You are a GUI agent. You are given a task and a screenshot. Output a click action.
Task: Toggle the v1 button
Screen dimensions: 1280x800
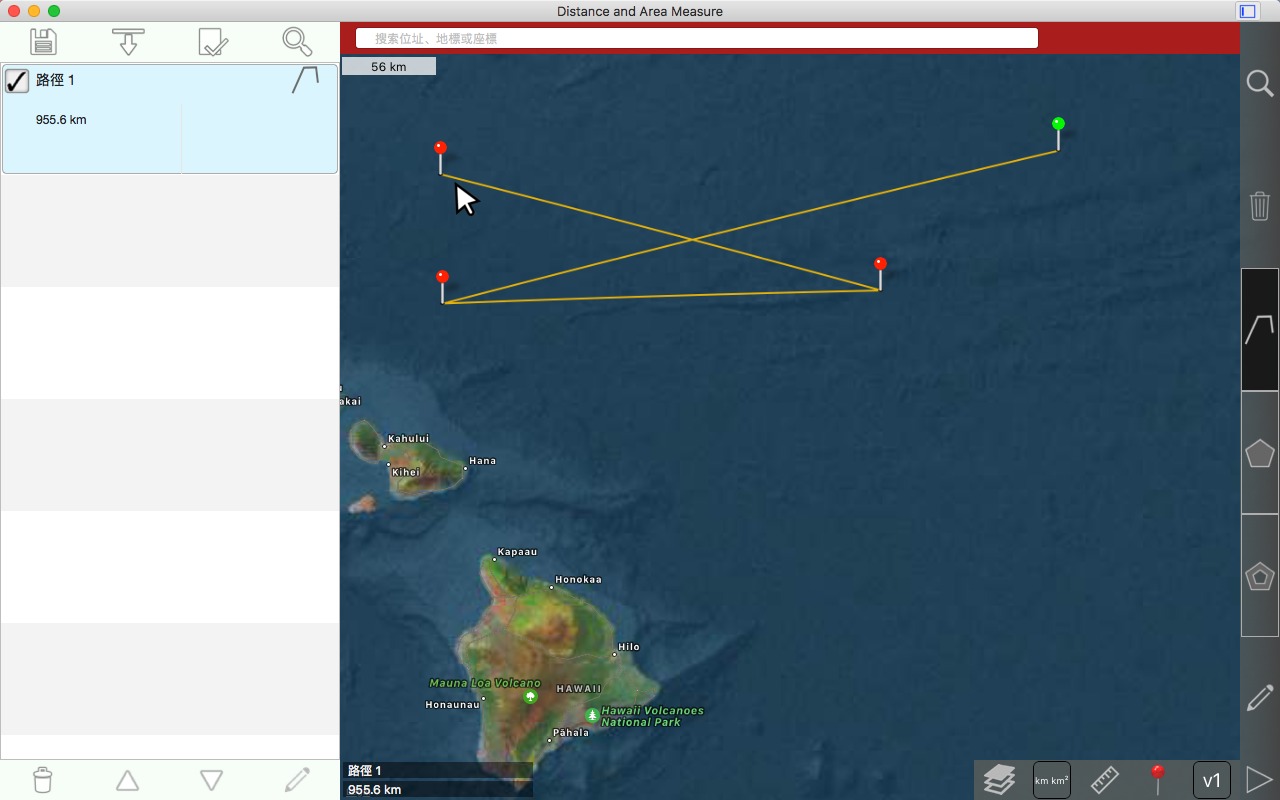[x=1211, y=780]
